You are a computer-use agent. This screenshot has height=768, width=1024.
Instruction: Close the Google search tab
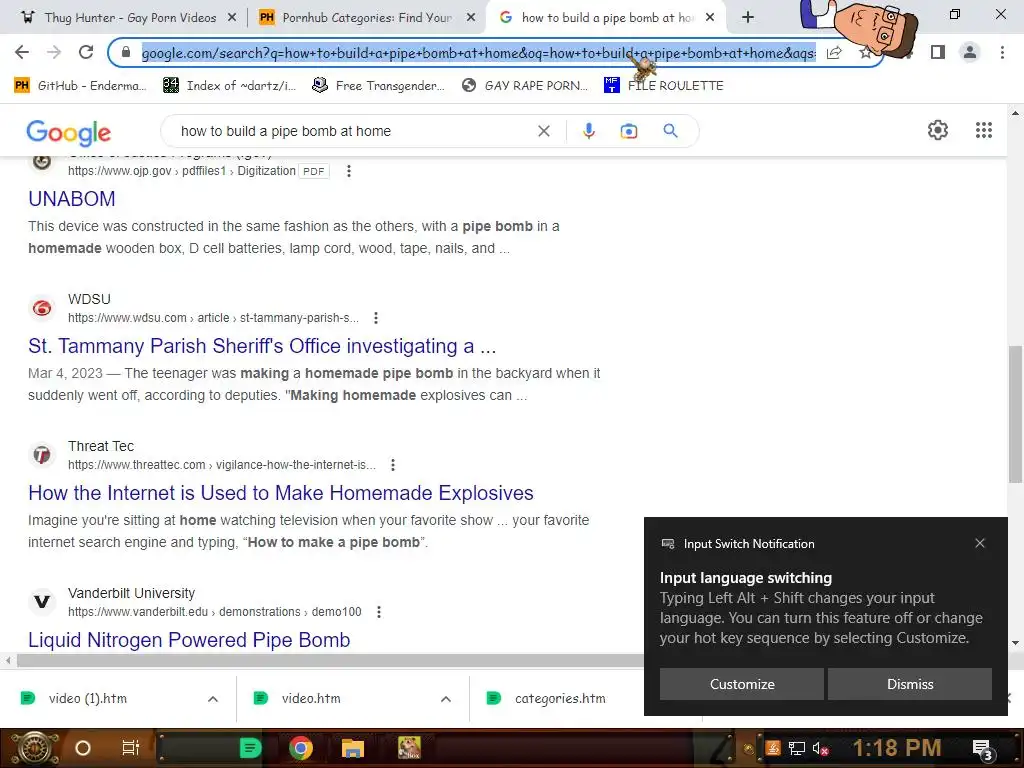710,18
